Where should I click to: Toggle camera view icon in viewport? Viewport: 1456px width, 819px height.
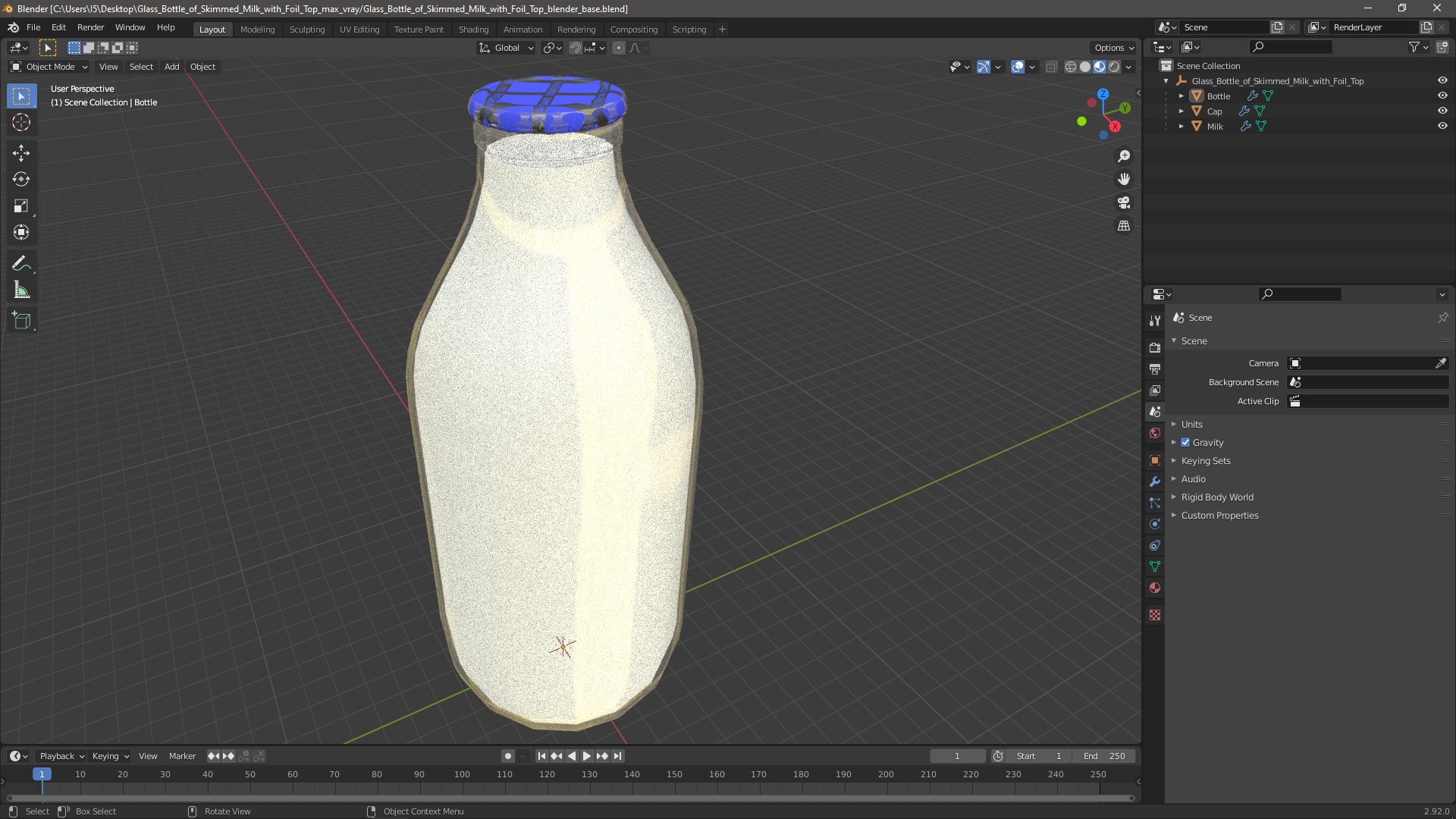1124,202
